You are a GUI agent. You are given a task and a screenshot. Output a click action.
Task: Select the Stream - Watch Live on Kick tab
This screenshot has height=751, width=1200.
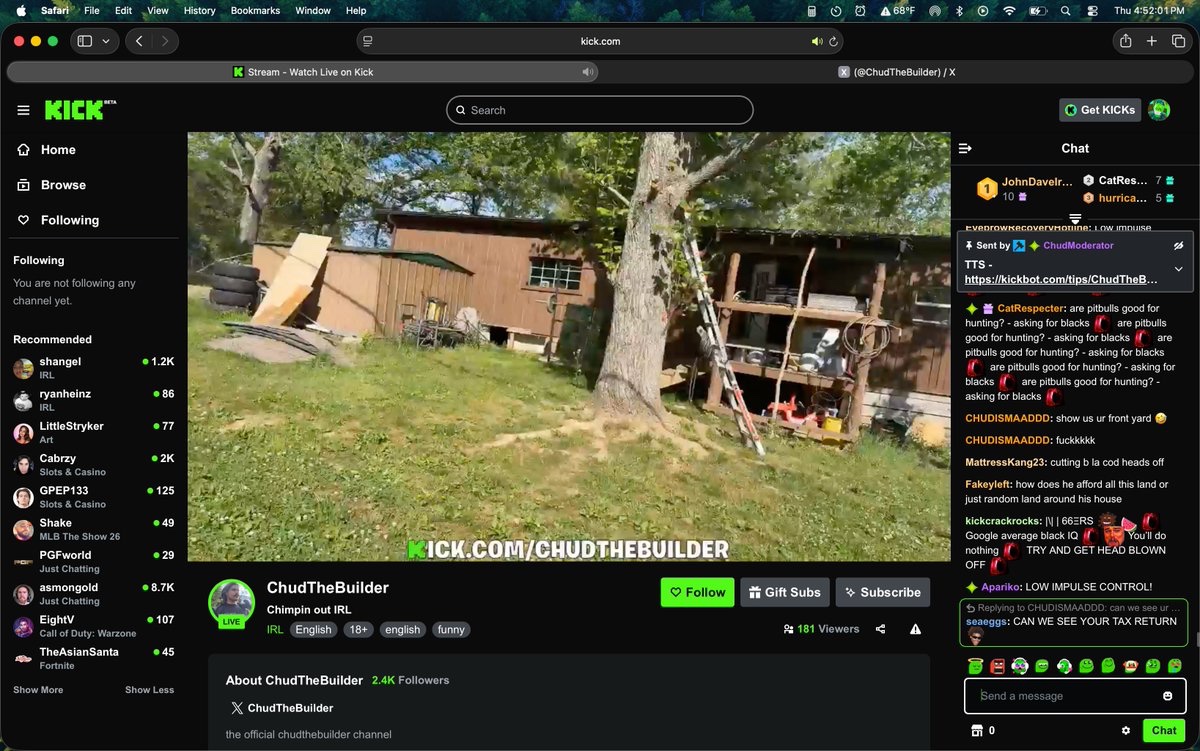tap(303, 72)
